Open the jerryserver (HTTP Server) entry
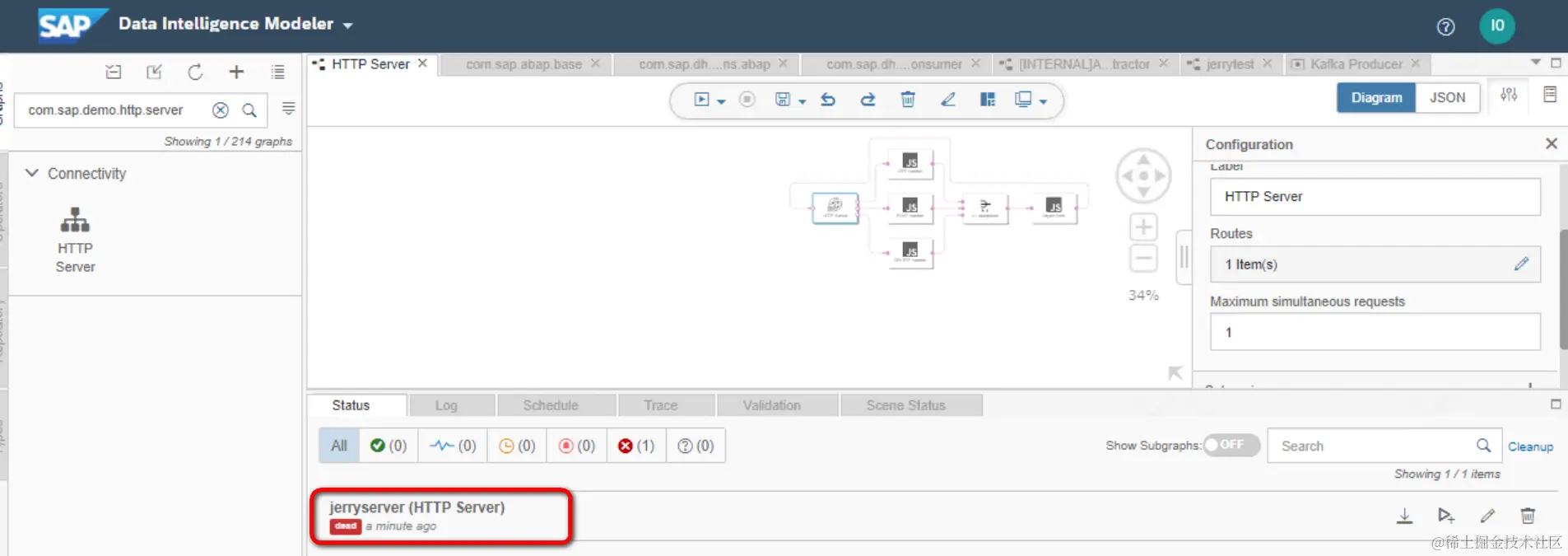 pyautogui.click(x=416, y=507)
